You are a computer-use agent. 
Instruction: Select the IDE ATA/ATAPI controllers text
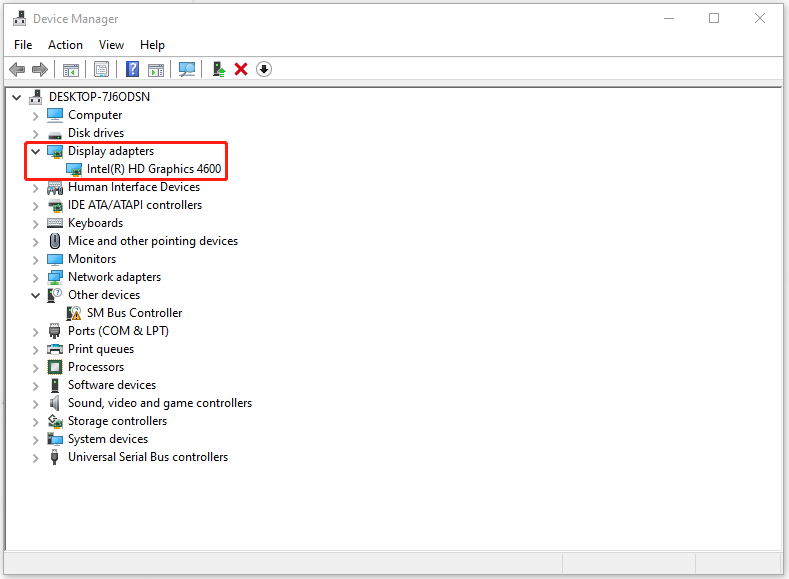(135, 205)
